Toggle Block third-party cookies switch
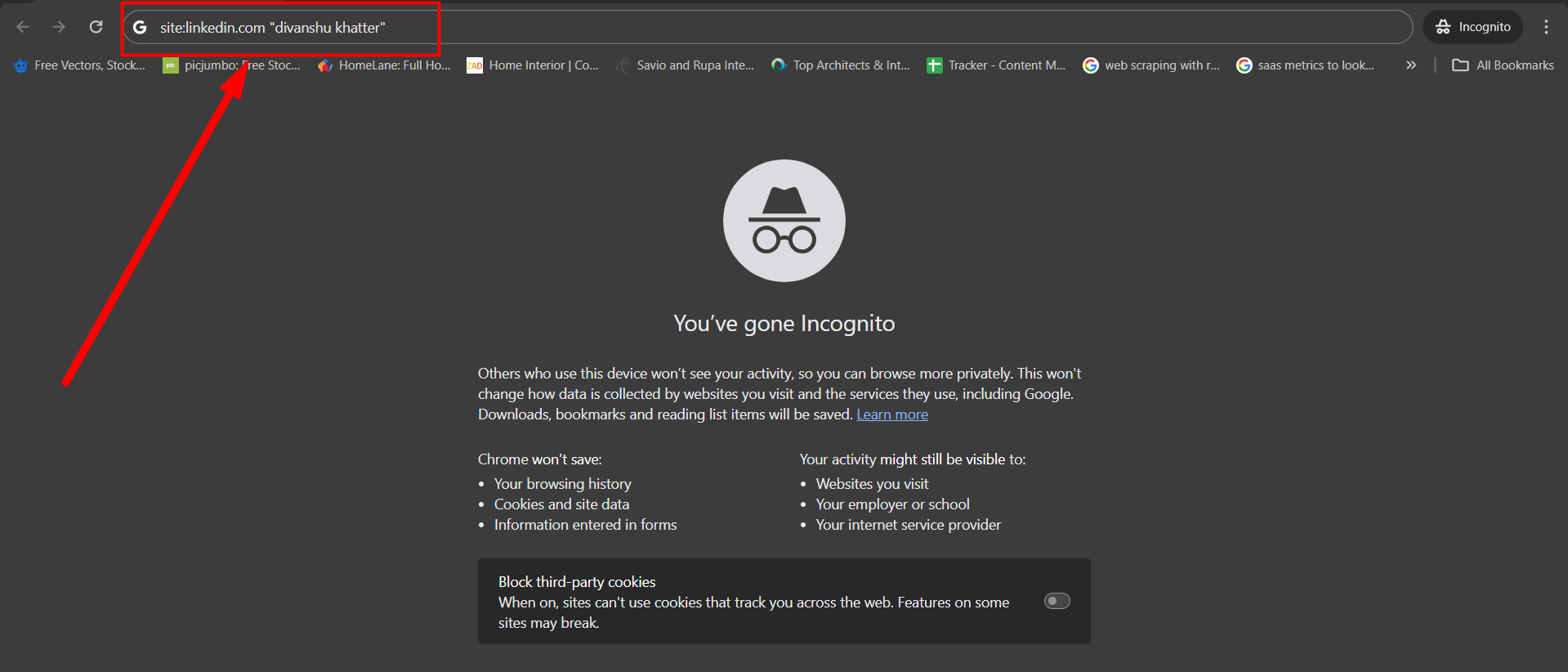 (1057, 601)
